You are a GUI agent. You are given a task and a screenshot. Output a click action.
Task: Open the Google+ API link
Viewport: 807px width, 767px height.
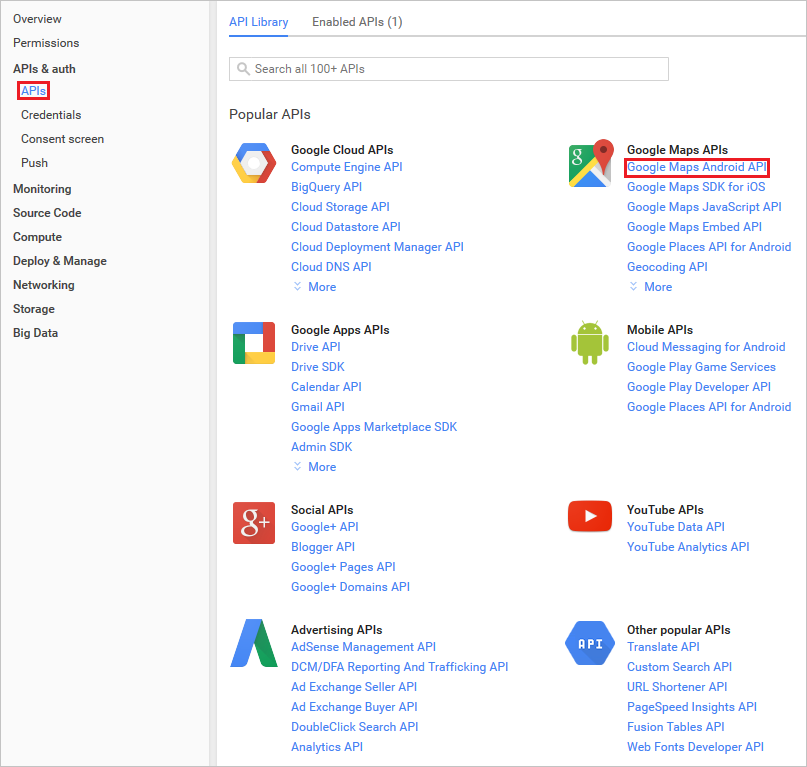[324, 527]
